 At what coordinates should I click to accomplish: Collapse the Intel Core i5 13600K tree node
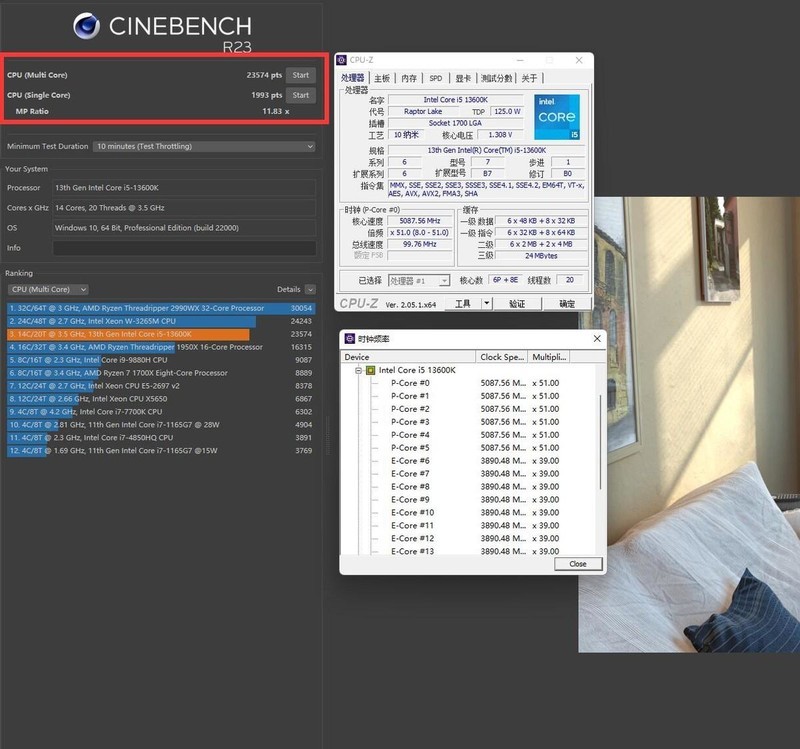pos(357,368)
